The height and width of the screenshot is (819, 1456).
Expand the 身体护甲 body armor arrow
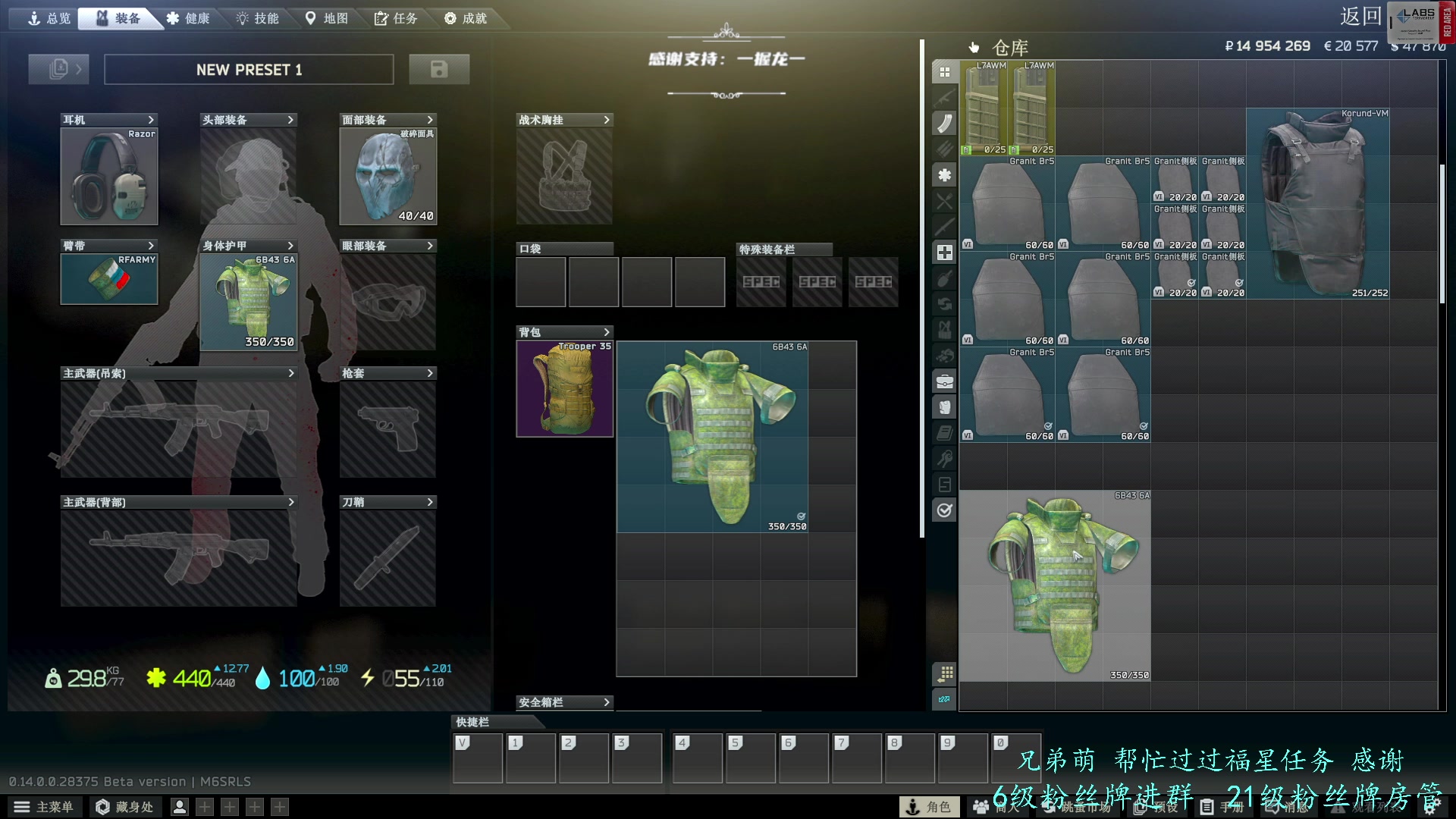point(290,246)
